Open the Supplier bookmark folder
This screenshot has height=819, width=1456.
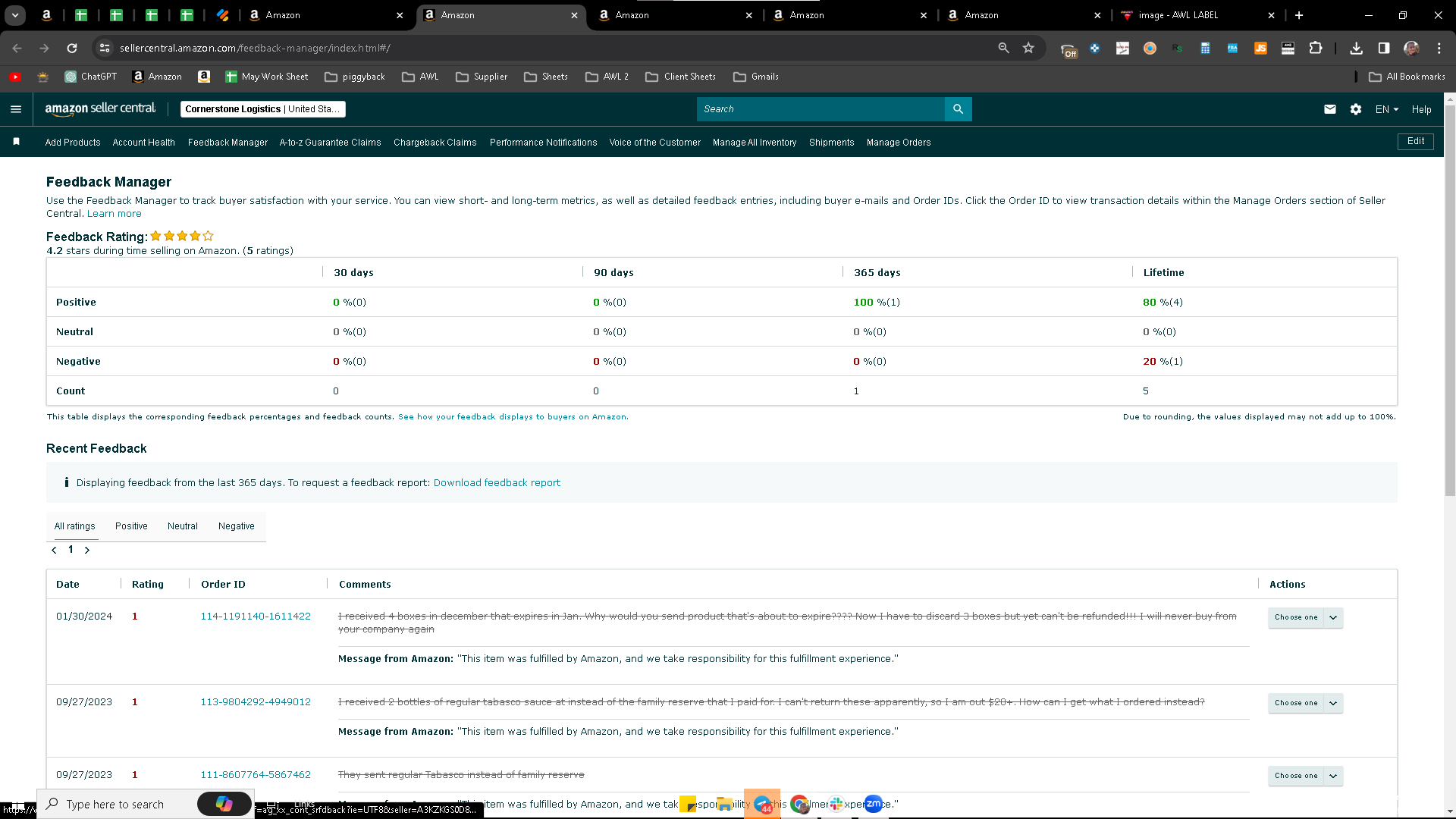click(482, 77)
